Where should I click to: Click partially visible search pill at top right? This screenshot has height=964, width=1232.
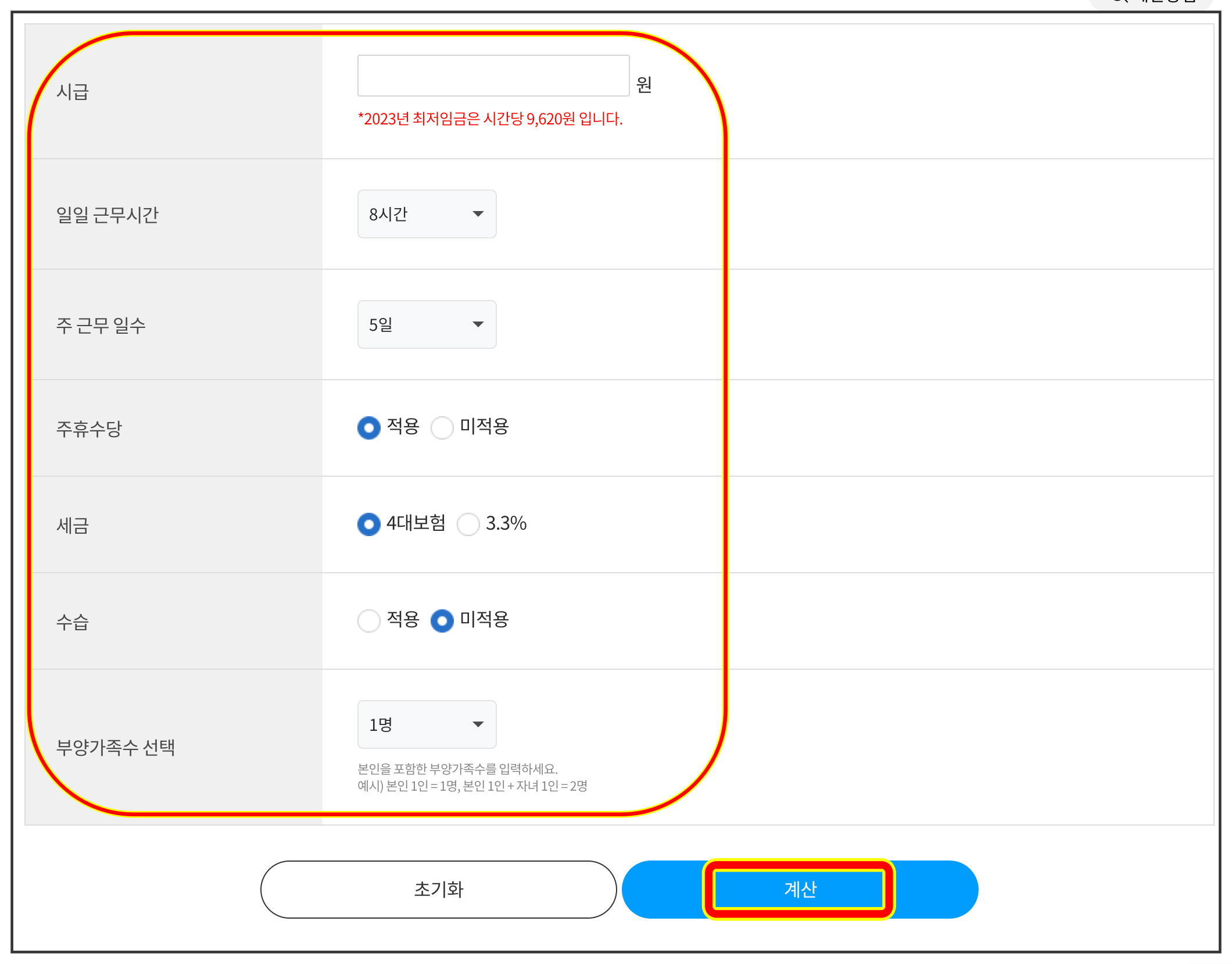[1151, 3]
